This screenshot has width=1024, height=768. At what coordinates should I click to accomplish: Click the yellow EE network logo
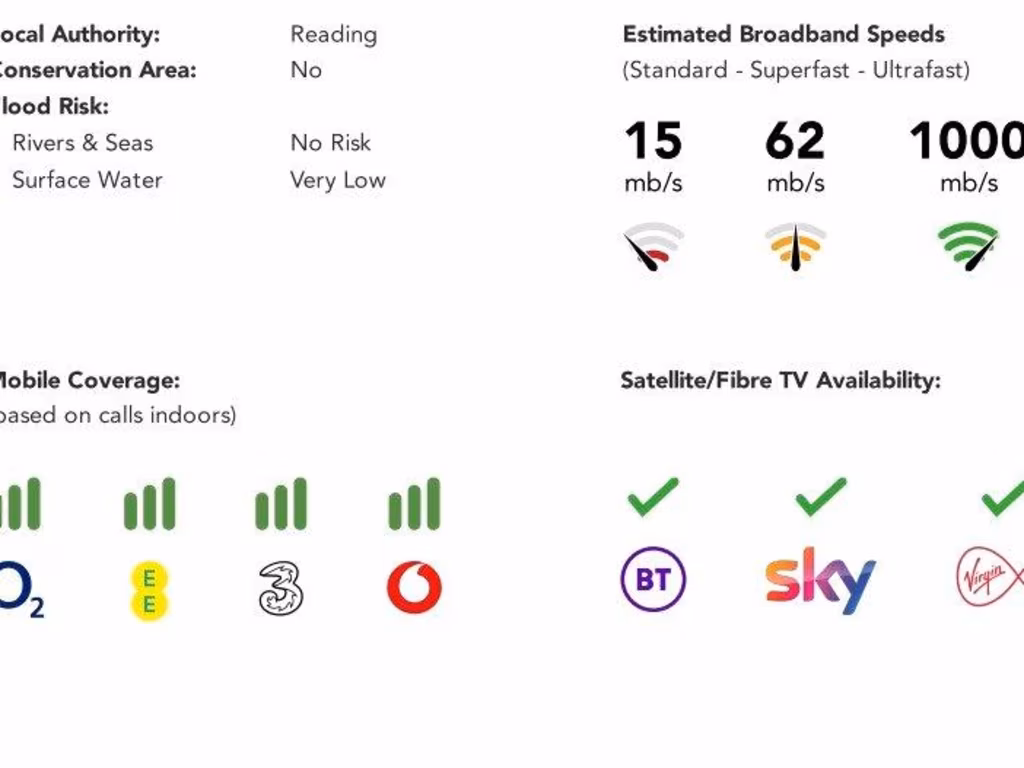[x=150, y=589]
